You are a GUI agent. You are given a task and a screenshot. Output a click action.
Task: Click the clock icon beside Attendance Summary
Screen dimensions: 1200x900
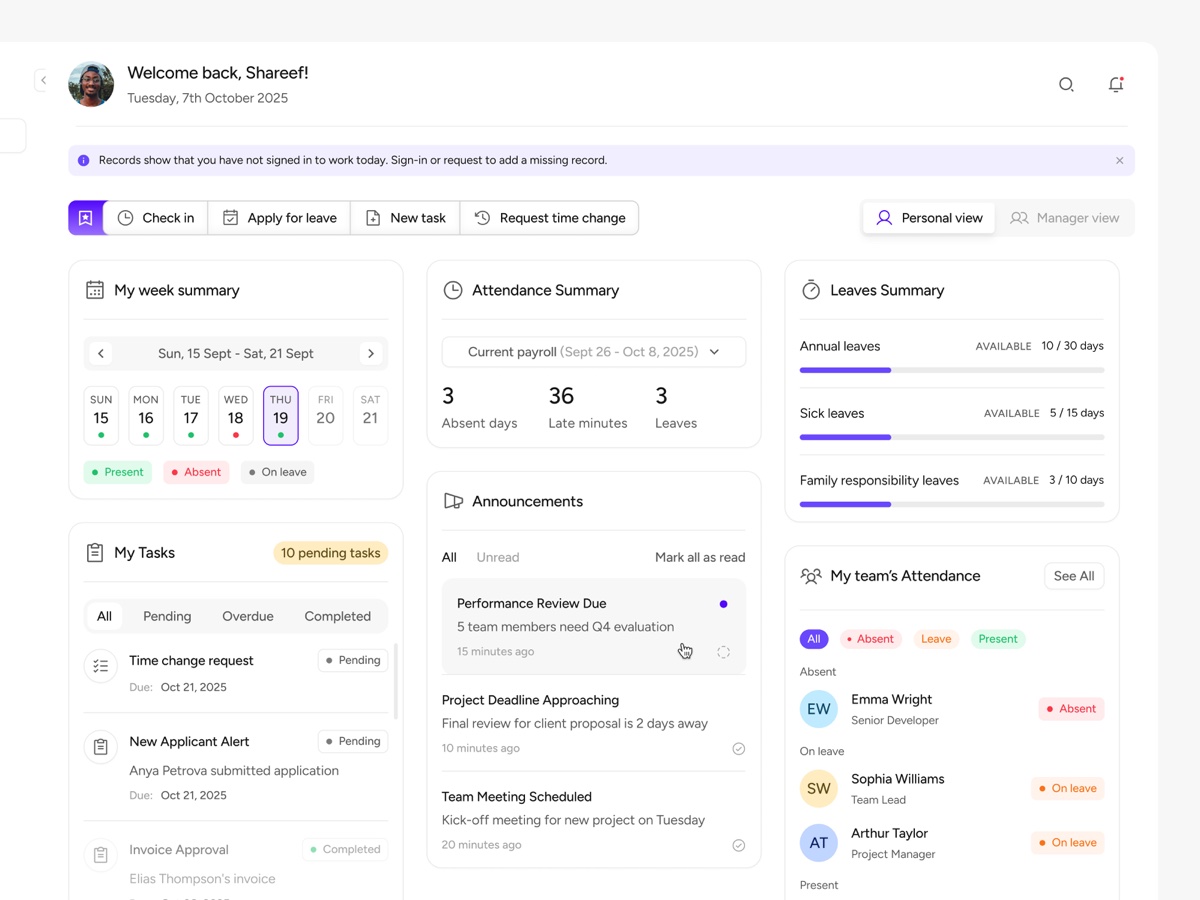click(x=453, y=290)
